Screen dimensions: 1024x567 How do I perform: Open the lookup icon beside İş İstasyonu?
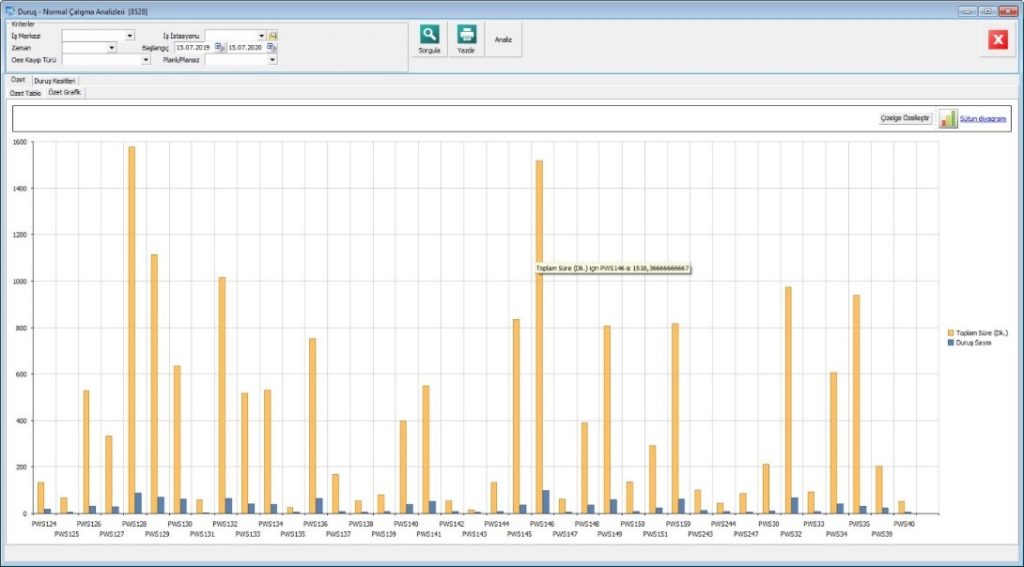pyautogui.click(x=272, y=35)
